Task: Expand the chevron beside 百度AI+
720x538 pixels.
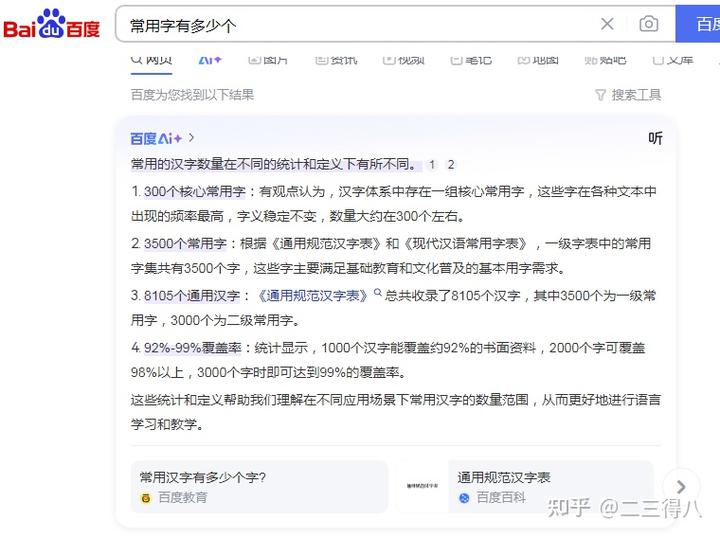Action: coord(191,138)
